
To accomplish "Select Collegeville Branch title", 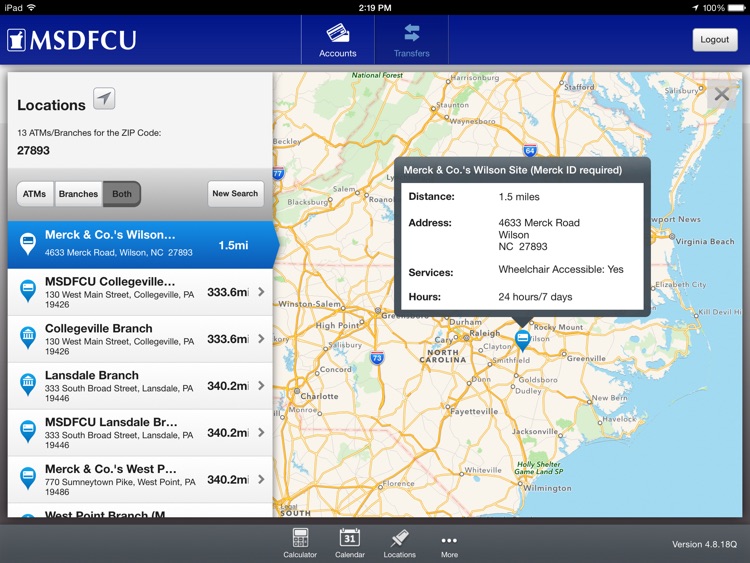I will [99, 329].
